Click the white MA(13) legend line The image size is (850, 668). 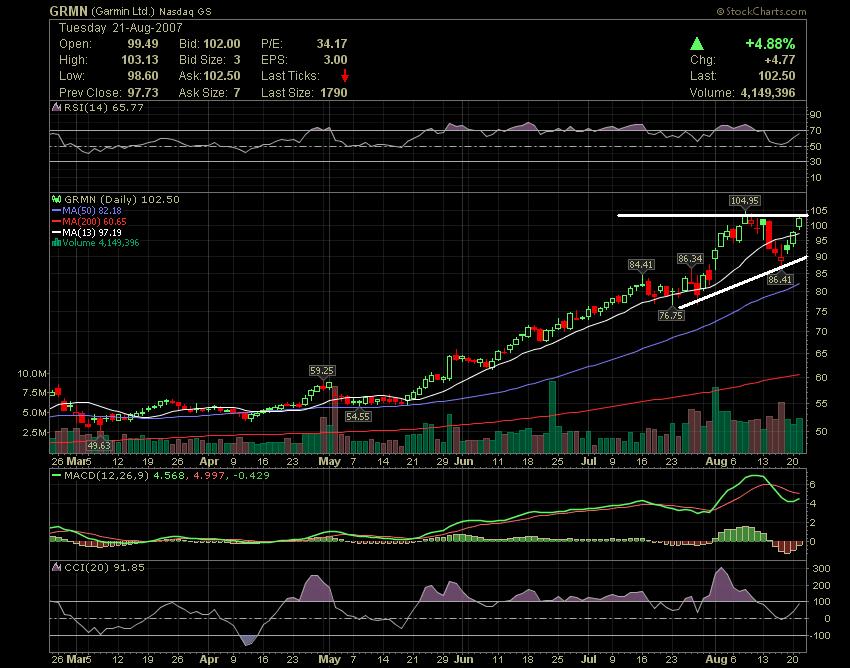point(56,232)
